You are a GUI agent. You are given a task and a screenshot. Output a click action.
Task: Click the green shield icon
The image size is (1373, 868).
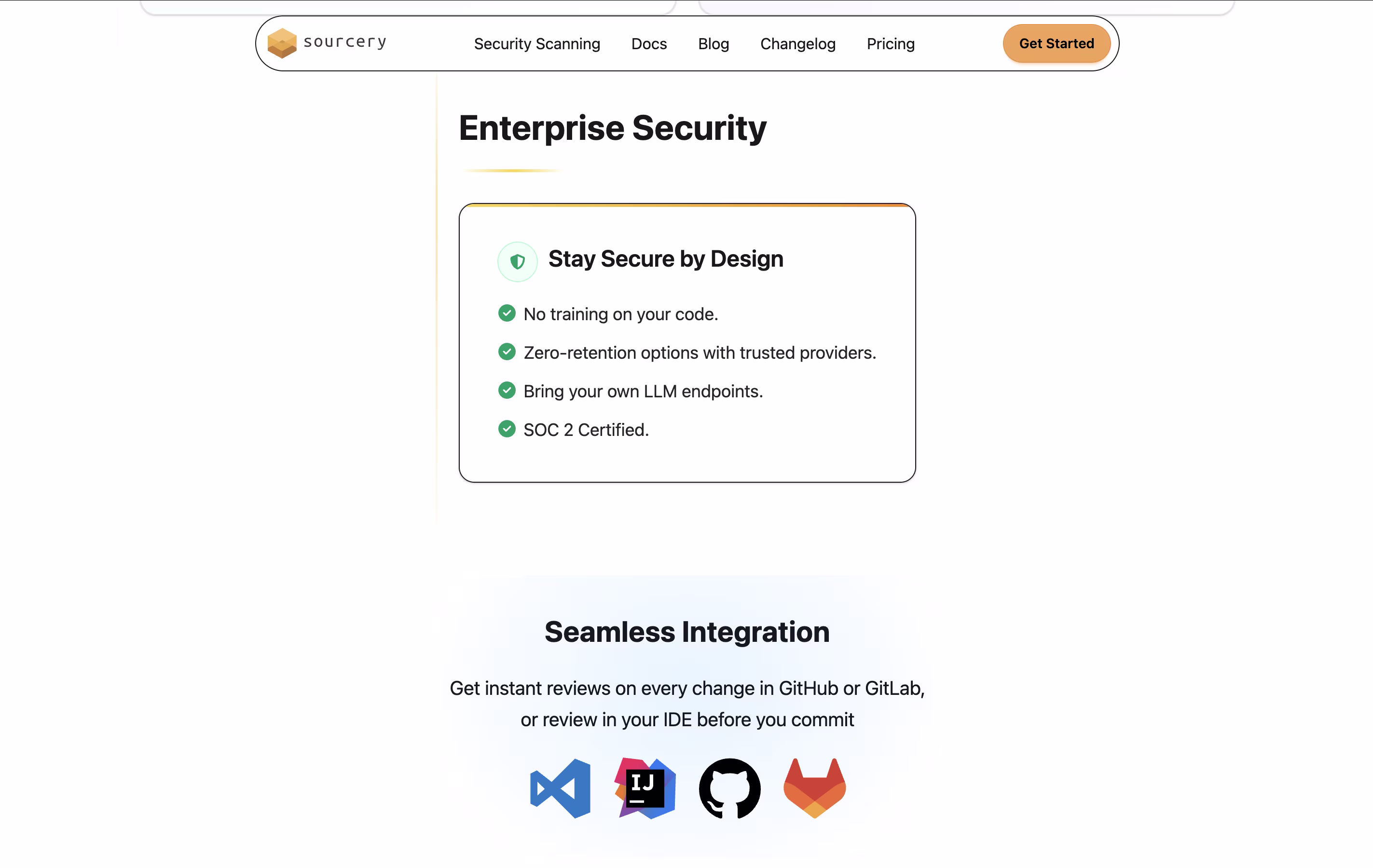[x=517, y=261]
